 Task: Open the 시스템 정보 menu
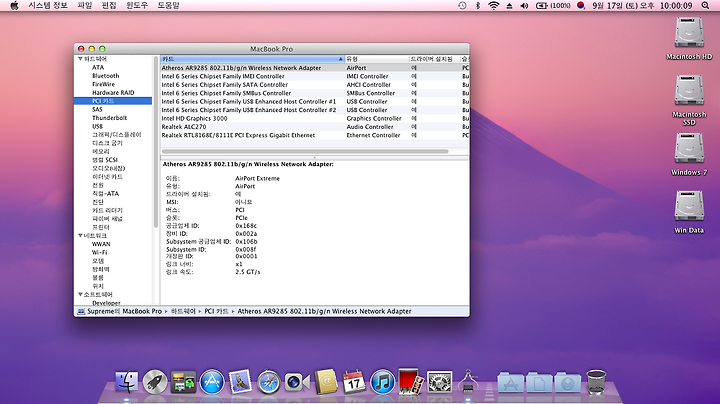pos(48,6)
